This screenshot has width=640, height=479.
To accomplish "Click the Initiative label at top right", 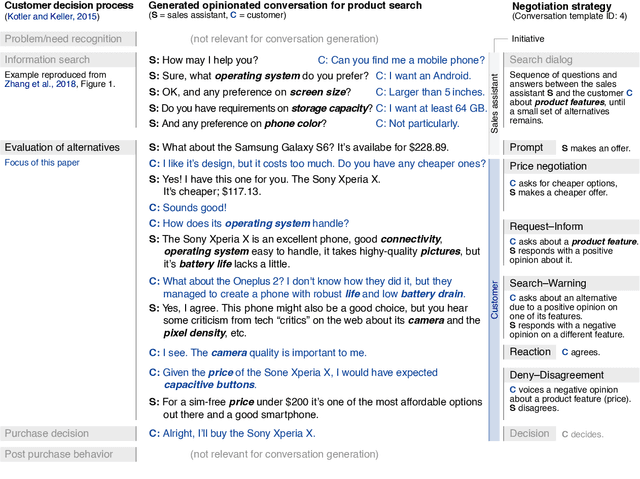I will pos(528,39).
